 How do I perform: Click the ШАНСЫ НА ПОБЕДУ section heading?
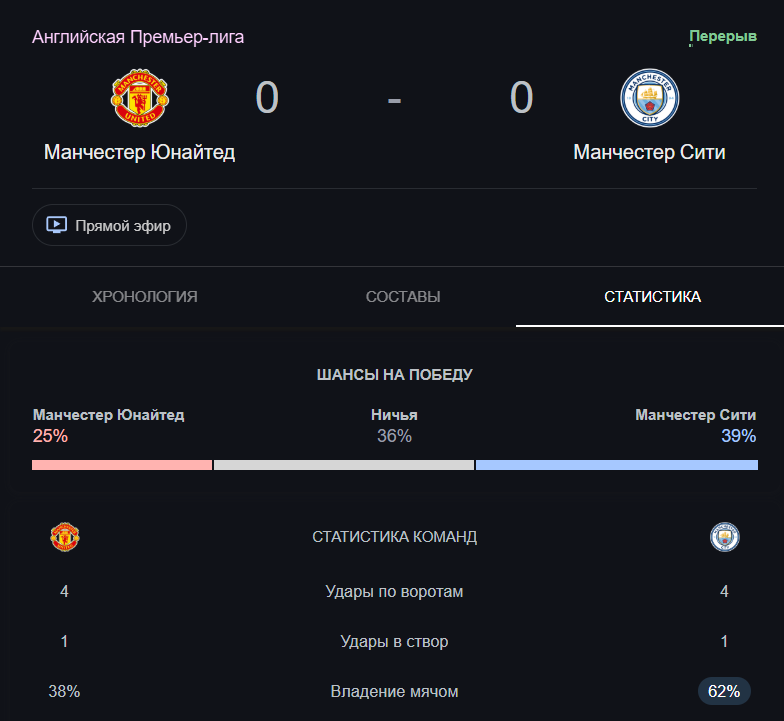(x=394, y=374)
